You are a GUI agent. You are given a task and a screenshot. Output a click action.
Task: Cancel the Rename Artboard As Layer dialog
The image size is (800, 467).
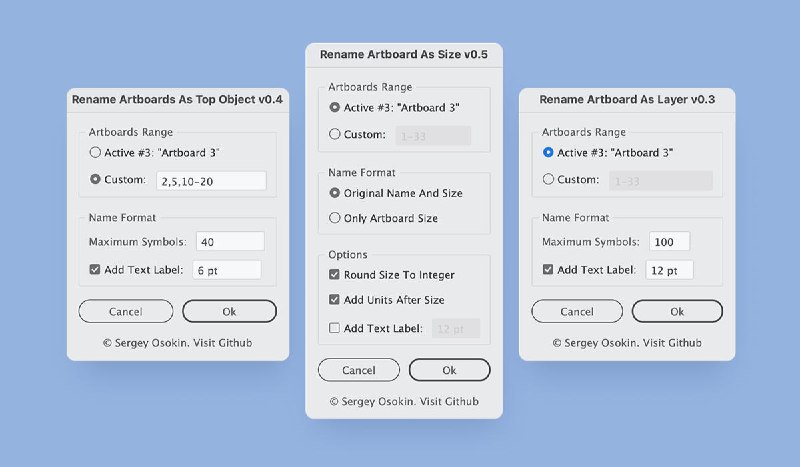(577, 311)
